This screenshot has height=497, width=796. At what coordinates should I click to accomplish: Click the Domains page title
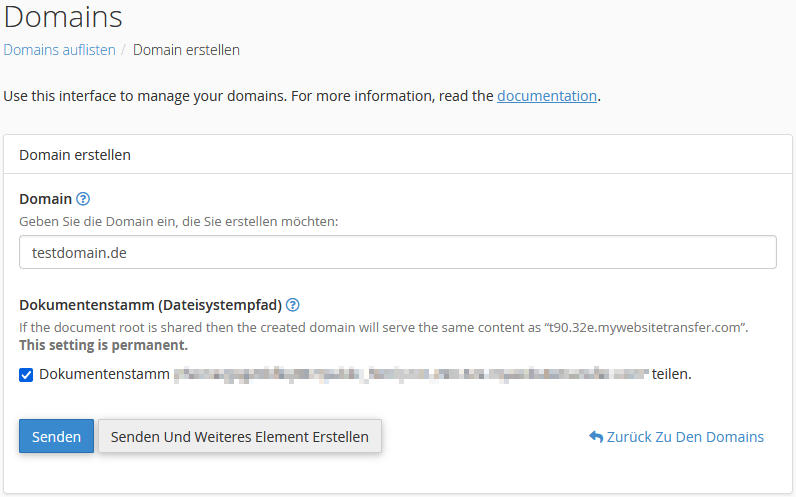63,17
